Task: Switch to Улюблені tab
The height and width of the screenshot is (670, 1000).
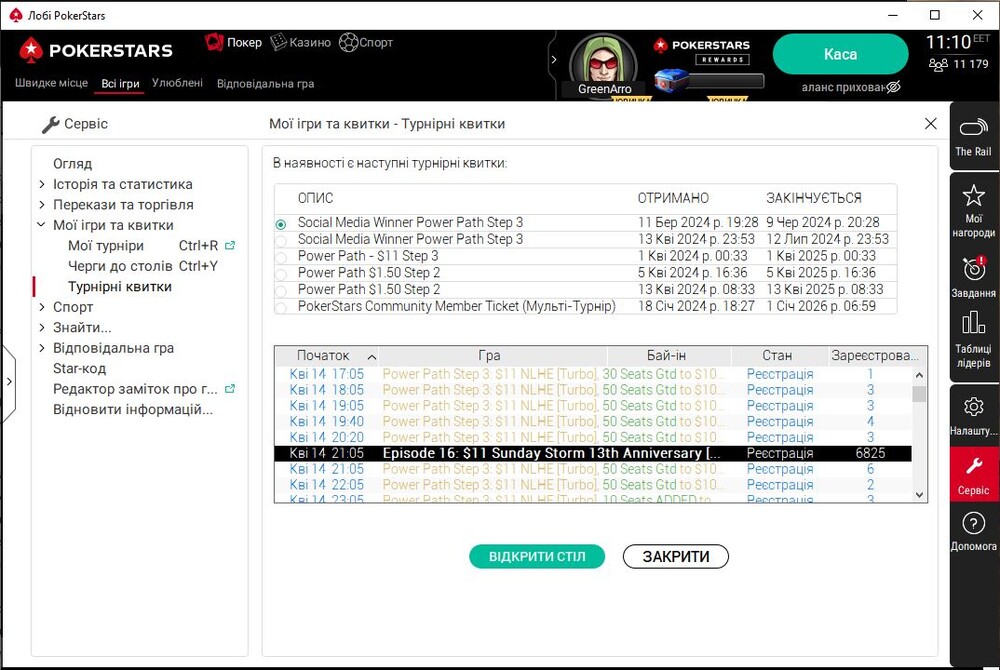Action: 177,83
